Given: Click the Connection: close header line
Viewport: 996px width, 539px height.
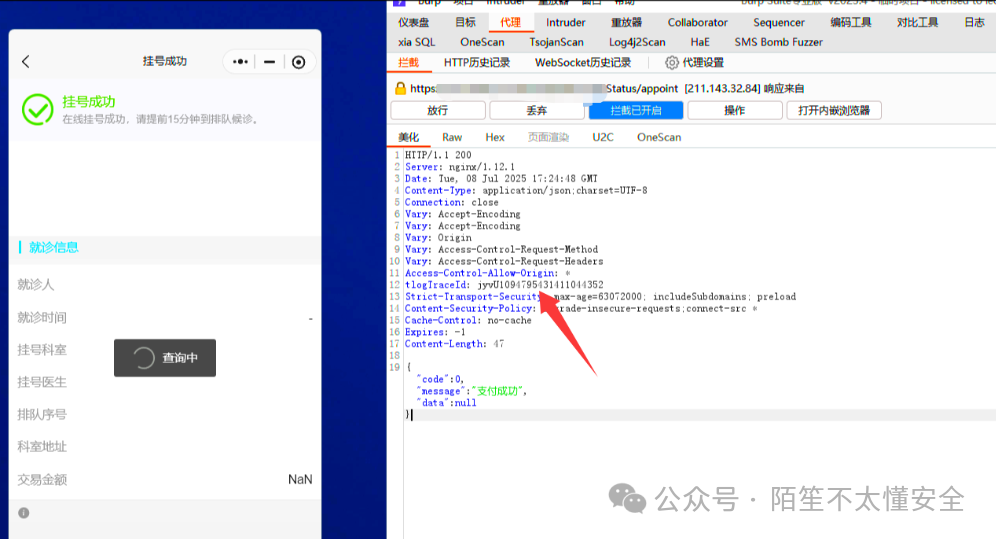Looking at the screenshot, I should [x=452, y=203].
